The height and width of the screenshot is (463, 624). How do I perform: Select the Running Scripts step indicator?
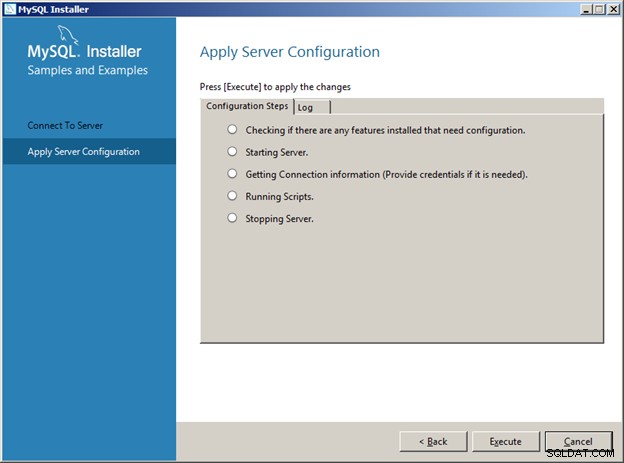tap(232, 195)
